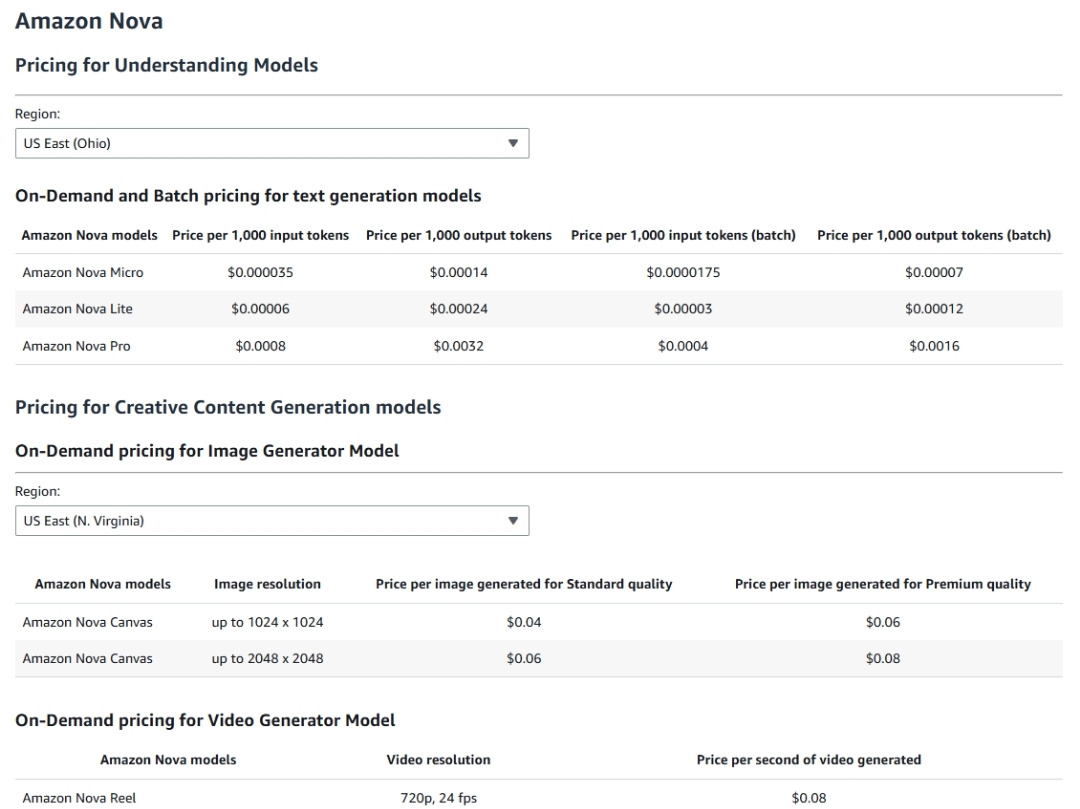Click the $0.0032 output price for Nova Pro
This screenshot has height=809, width=1080.
tap(459, 346)
